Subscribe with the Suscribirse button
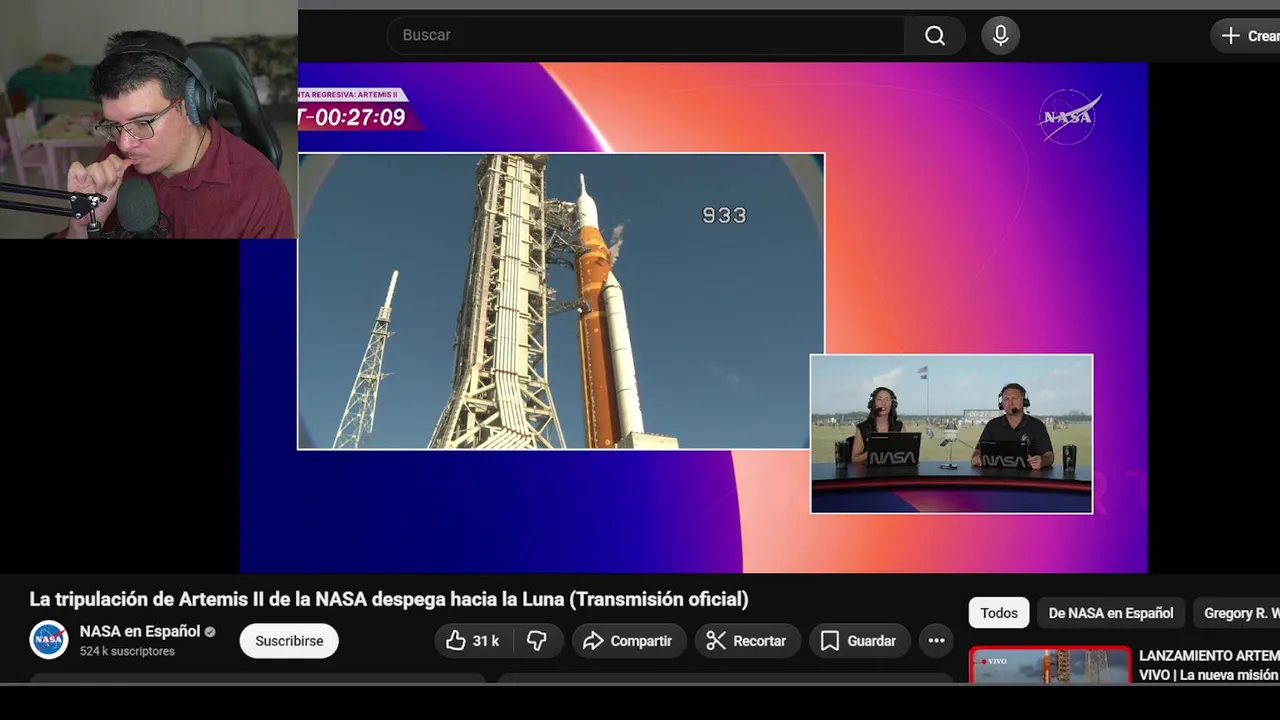The image size is (1280, 720). point(289,641)
